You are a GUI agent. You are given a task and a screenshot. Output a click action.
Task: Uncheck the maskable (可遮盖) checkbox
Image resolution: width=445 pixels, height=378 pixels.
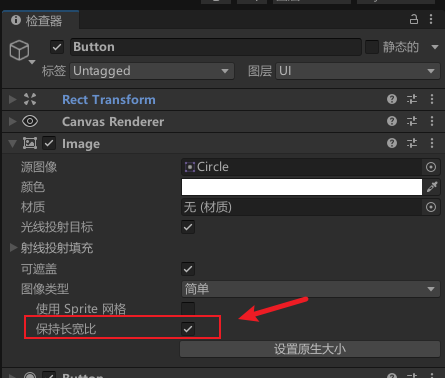(188, 269)
